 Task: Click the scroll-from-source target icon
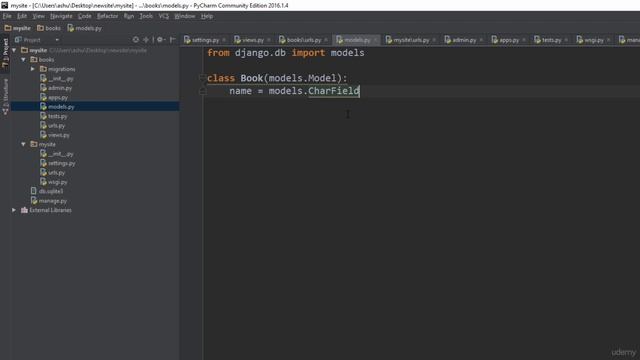136,40
